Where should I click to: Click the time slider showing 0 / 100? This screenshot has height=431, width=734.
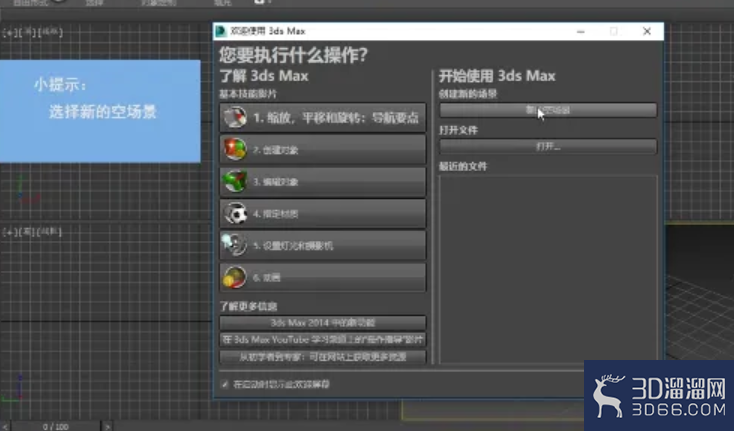56,426
